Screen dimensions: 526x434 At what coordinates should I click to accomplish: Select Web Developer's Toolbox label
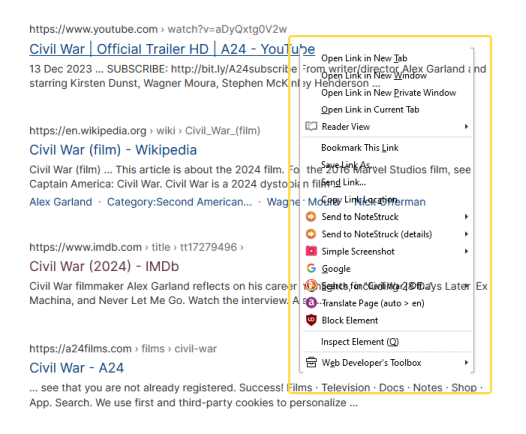point(371,363)
